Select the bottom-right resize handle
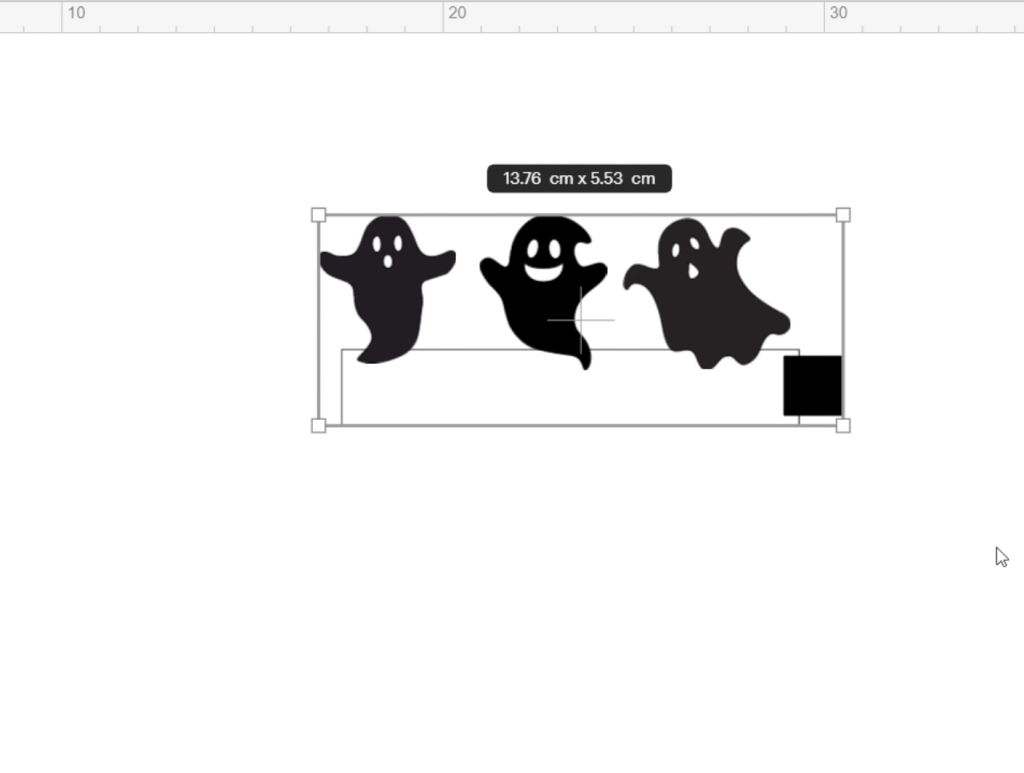 click(x=843, y=426)
